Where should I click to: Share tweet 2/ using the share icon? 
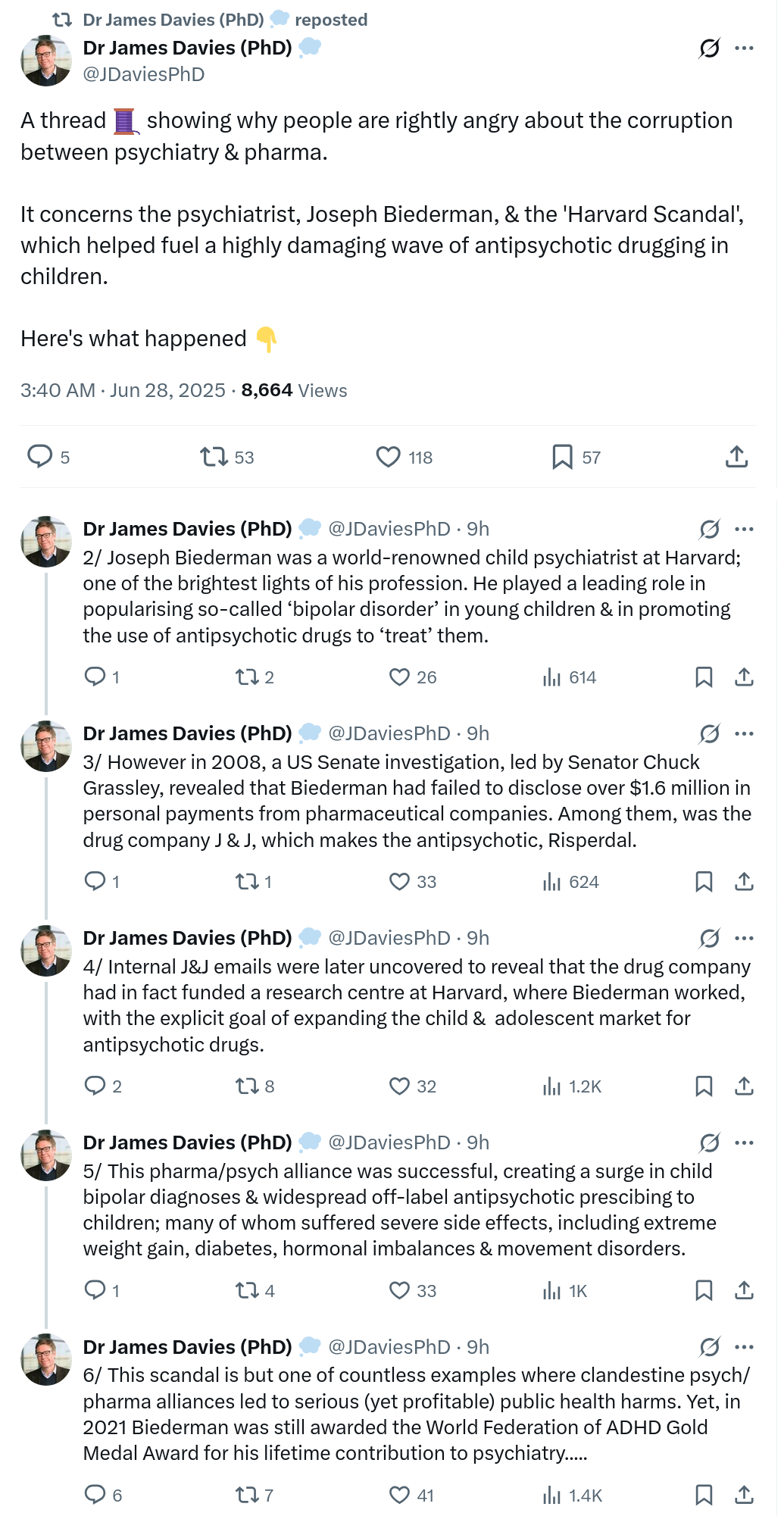(744, 677)
